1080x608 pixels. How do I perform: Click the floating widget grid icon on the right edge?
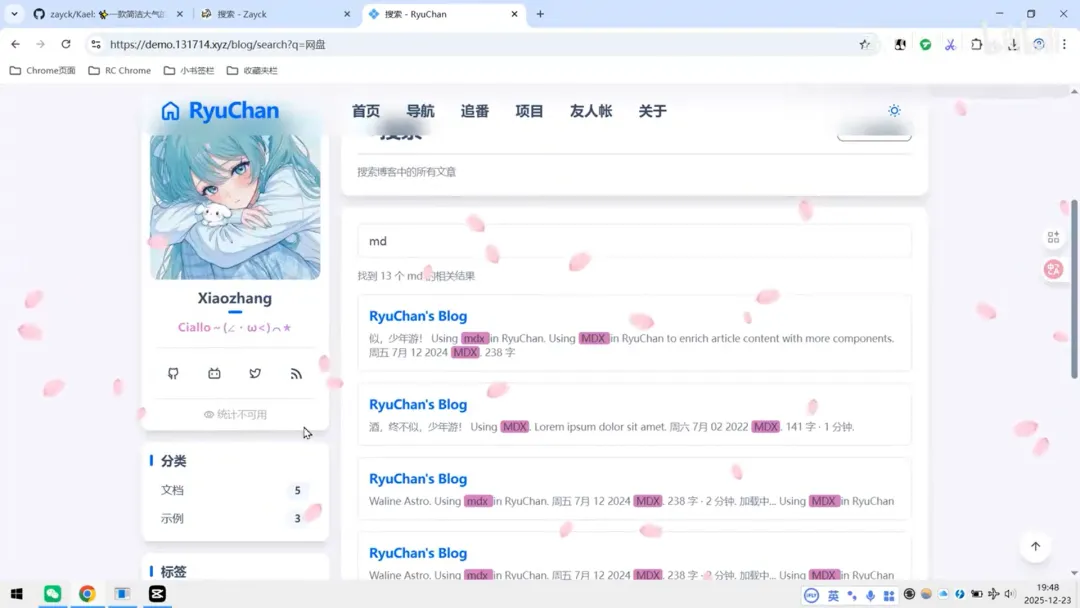click(1053, 237)
